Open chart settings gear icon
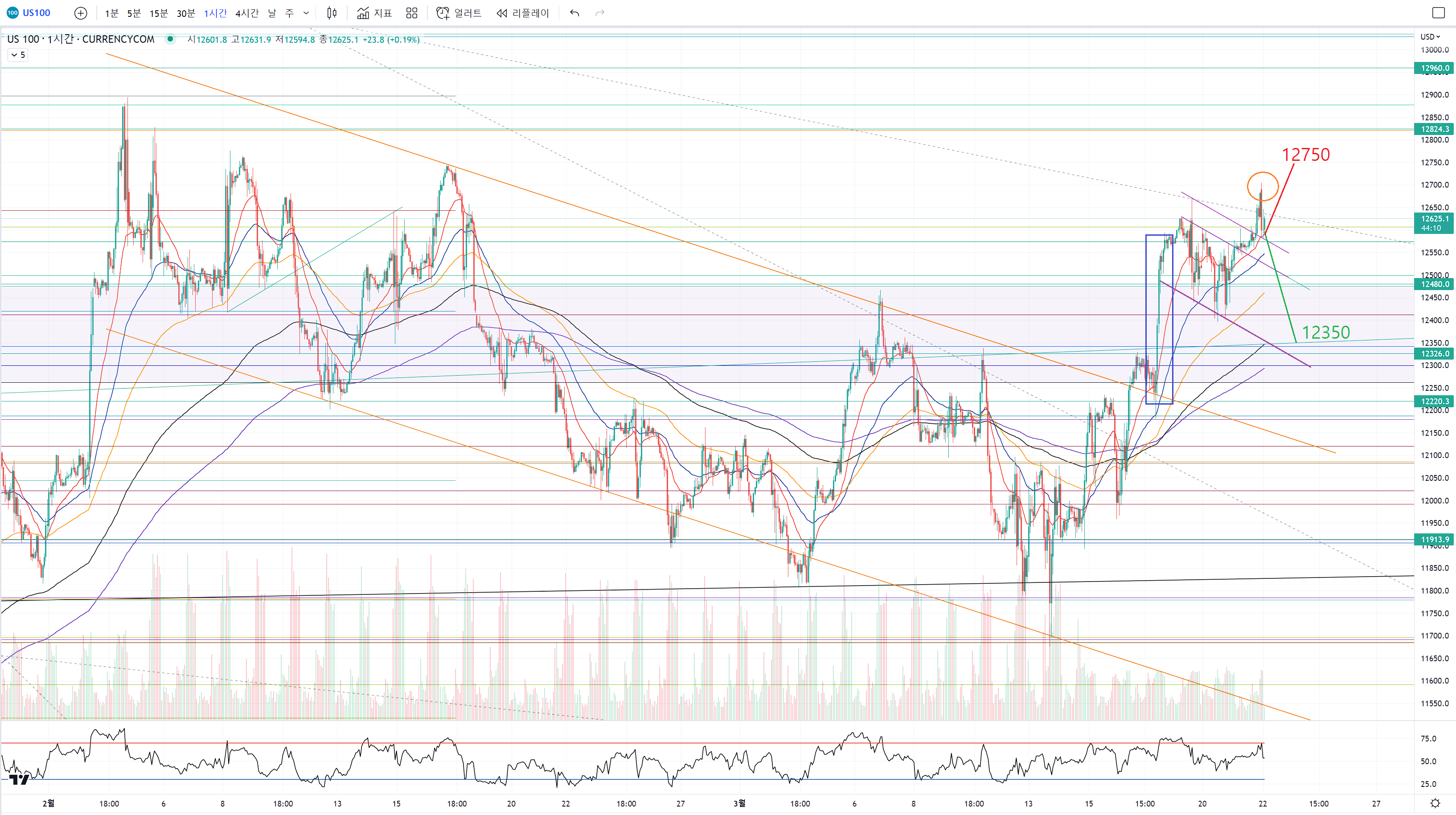This screenshot has height=815, width=1456. point(1435,803)
